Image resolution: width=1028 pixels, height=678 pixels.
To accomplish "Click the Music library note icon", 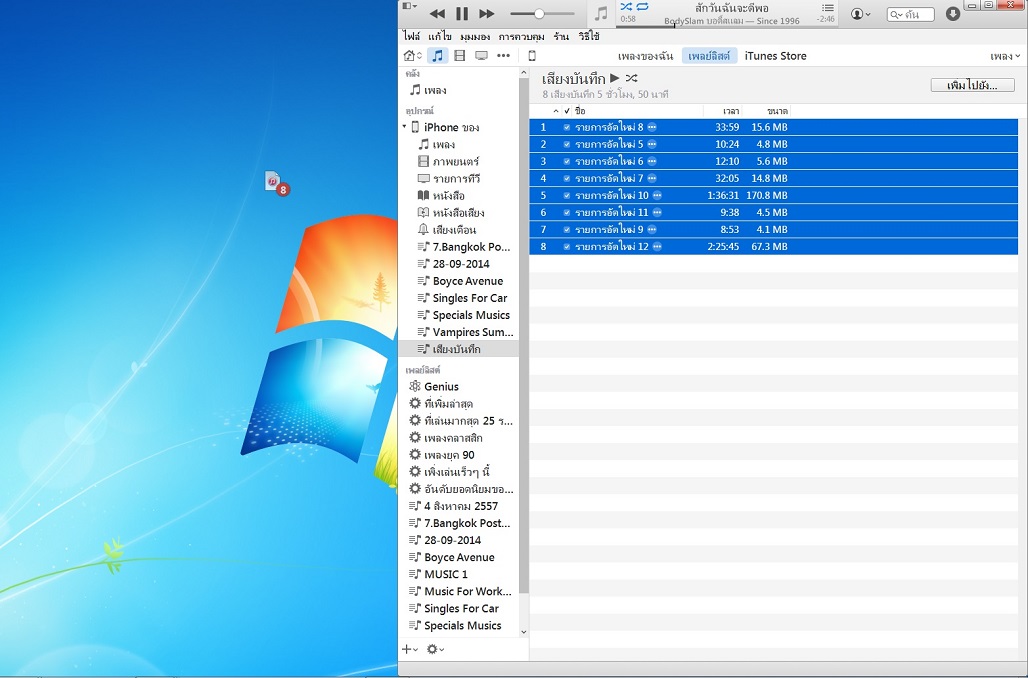I will 437,56.
